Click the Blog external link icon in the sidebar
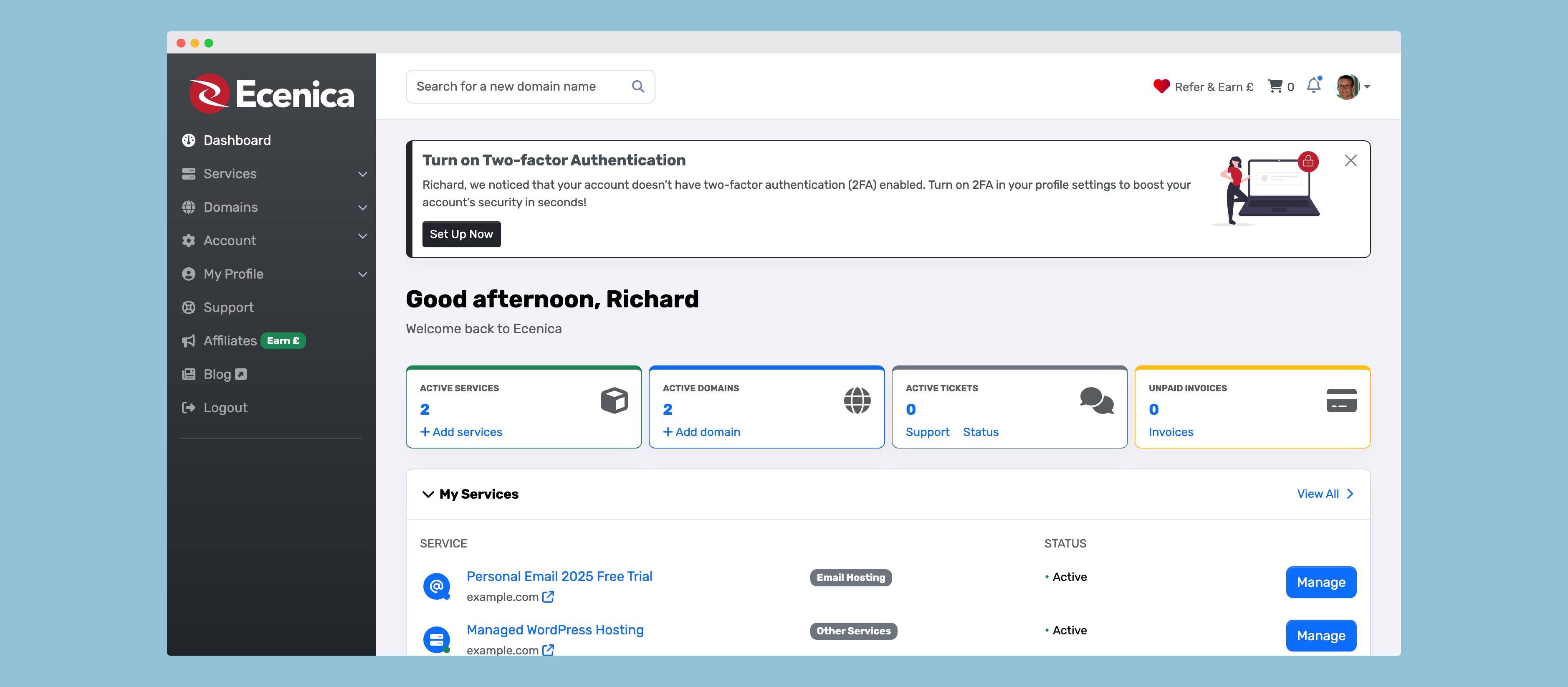The image size is (1568, 687). pyautogui.click(x=241, y=374)
